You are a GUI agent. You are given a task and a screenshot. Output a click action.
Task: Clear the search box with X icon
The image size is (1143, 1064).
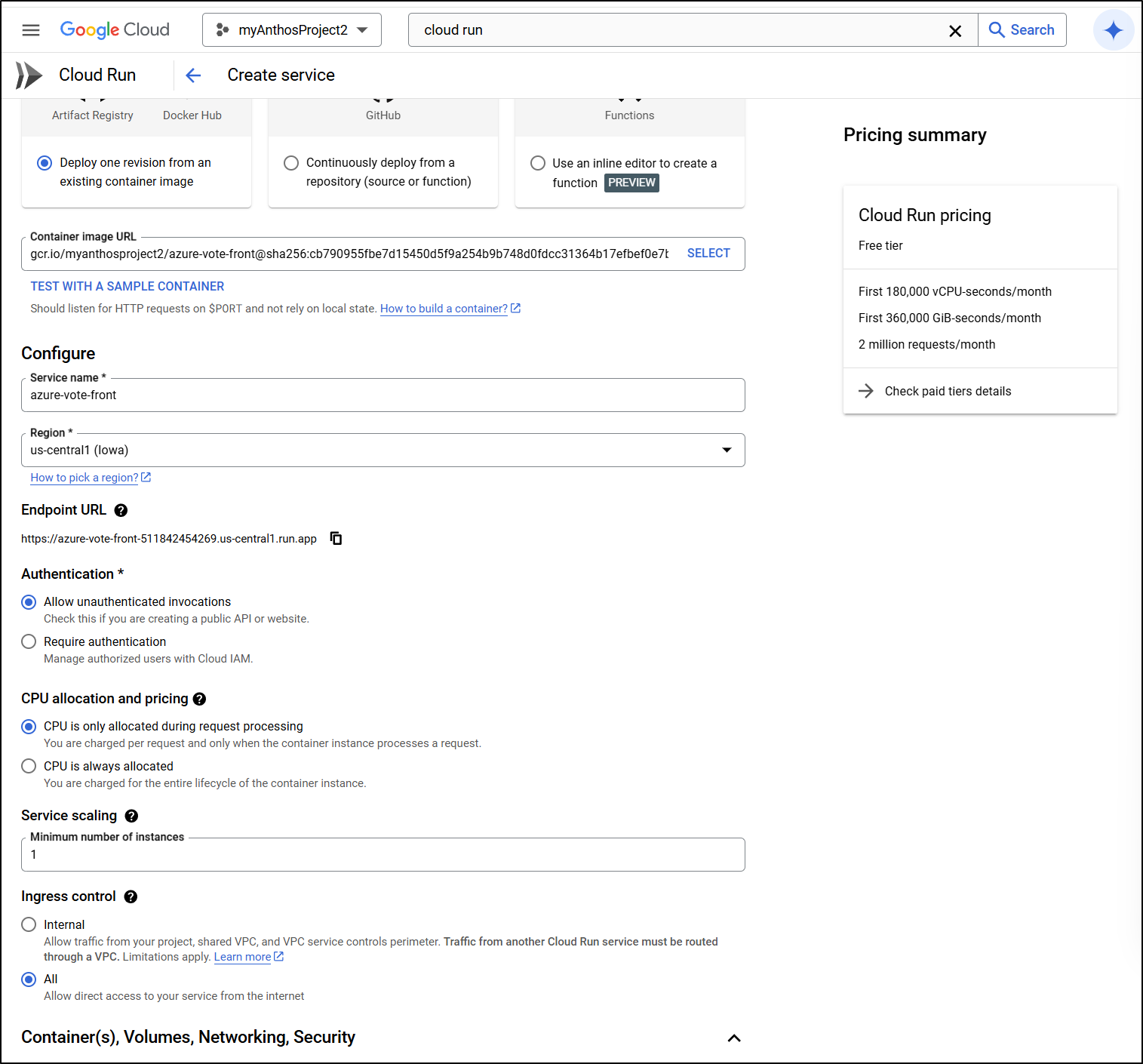[x=955, y=31]
